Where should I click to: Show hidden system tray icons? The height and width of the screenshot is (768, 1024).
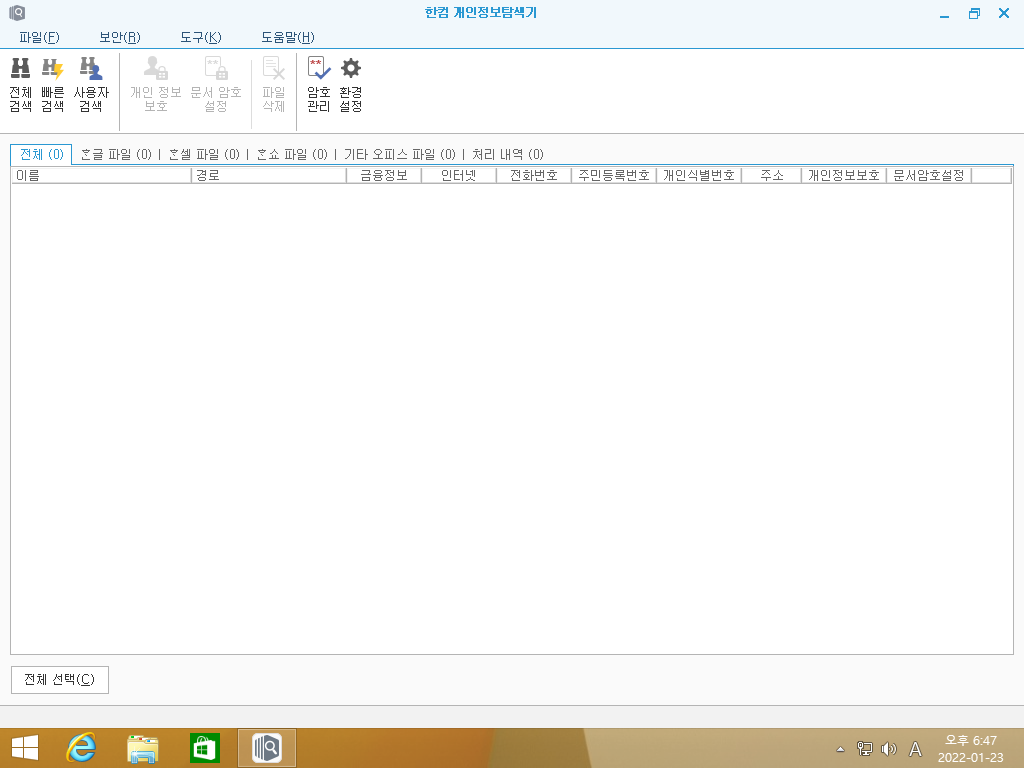[840, 748]
